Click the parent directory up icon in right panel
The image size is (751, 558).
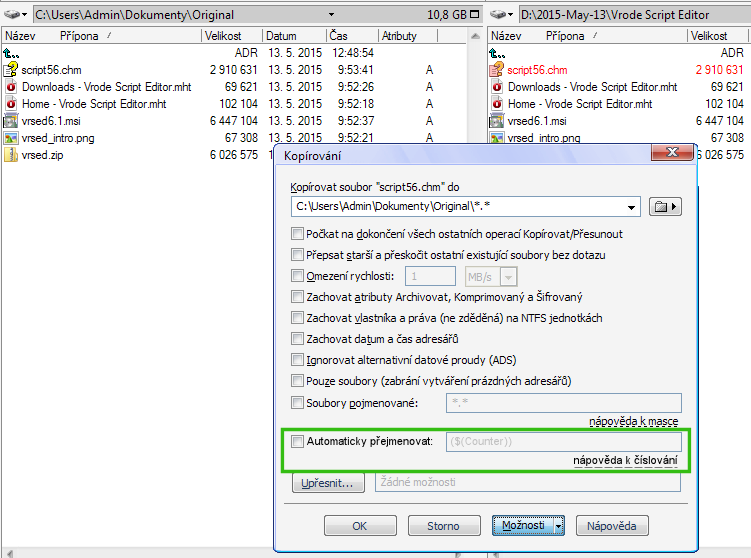pos(495,53)
